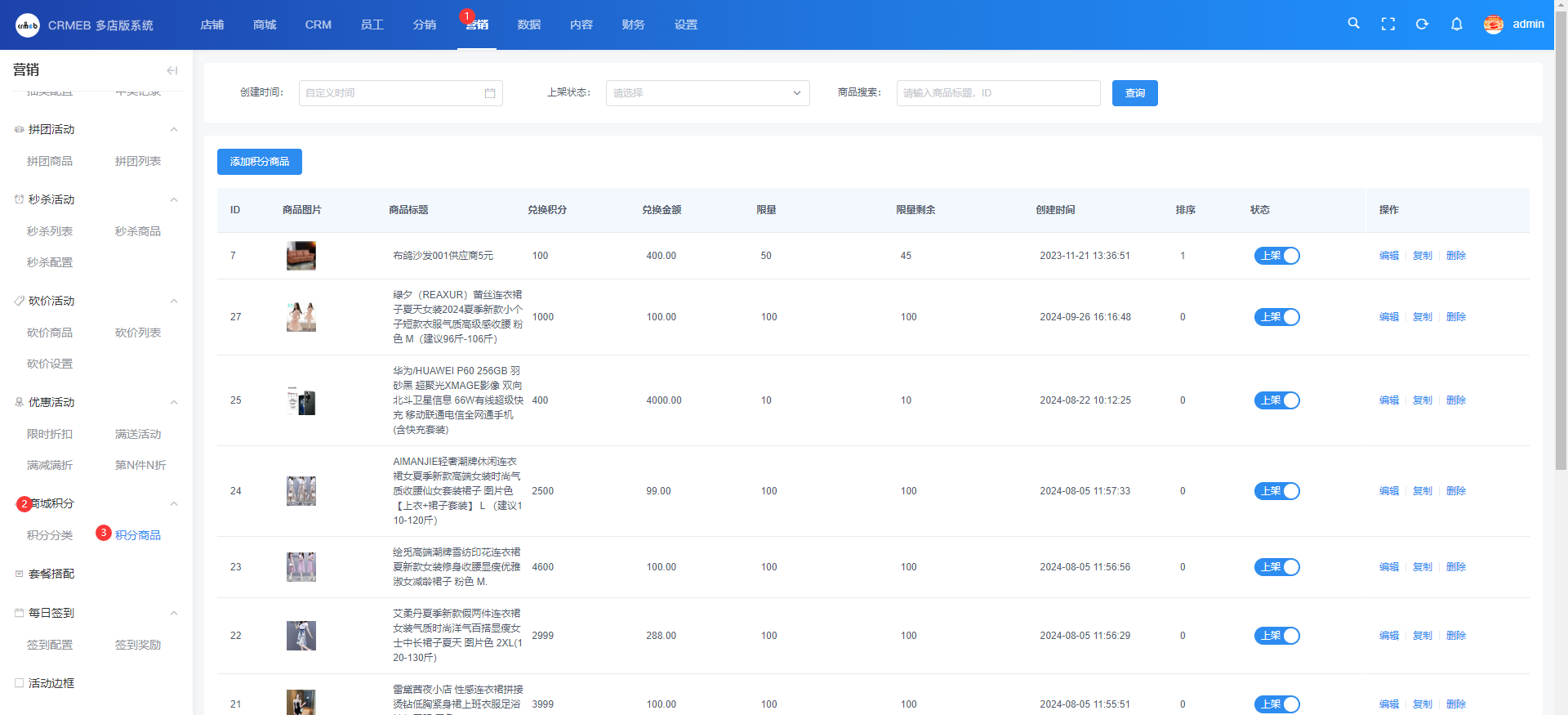Viewport: 1568px width, 715px height.
Task: Toggle fullscreen mode icon
Action: point(1388,24)
